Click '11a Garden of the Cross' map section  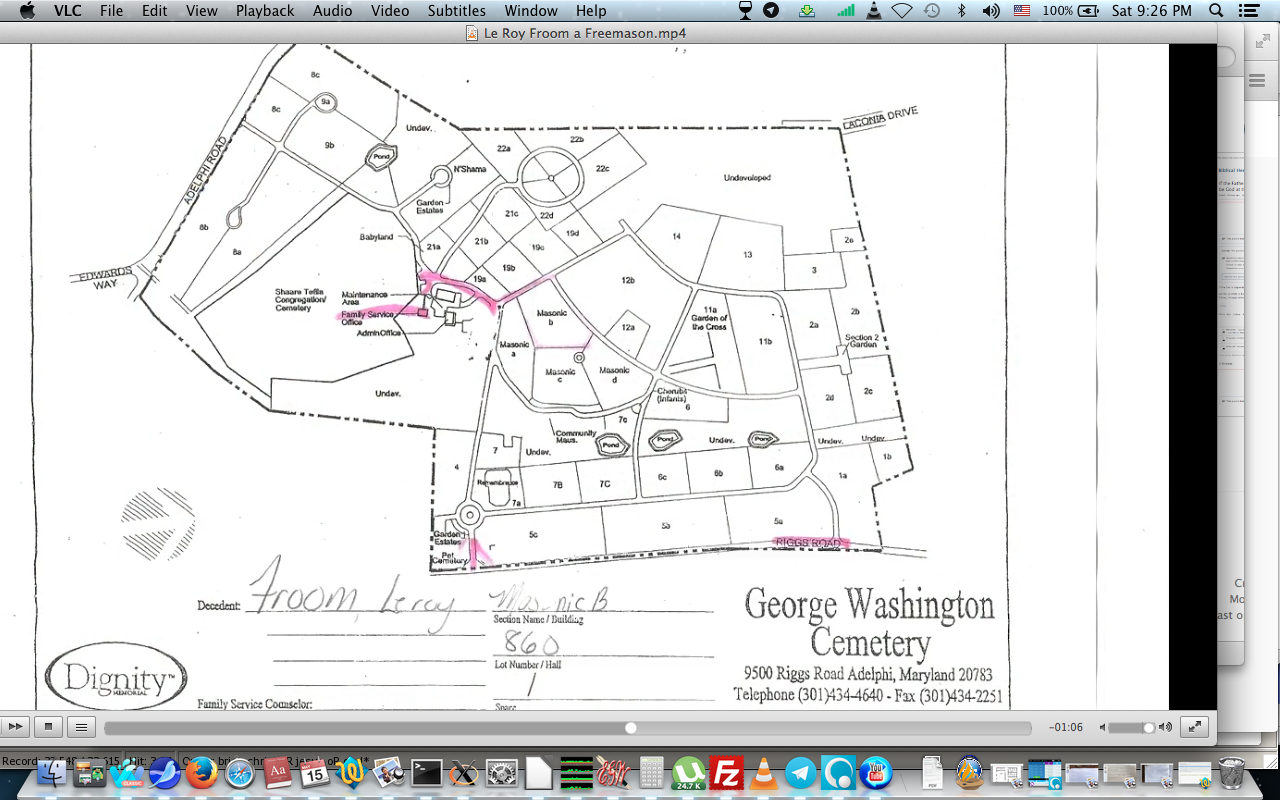(709, 318)
